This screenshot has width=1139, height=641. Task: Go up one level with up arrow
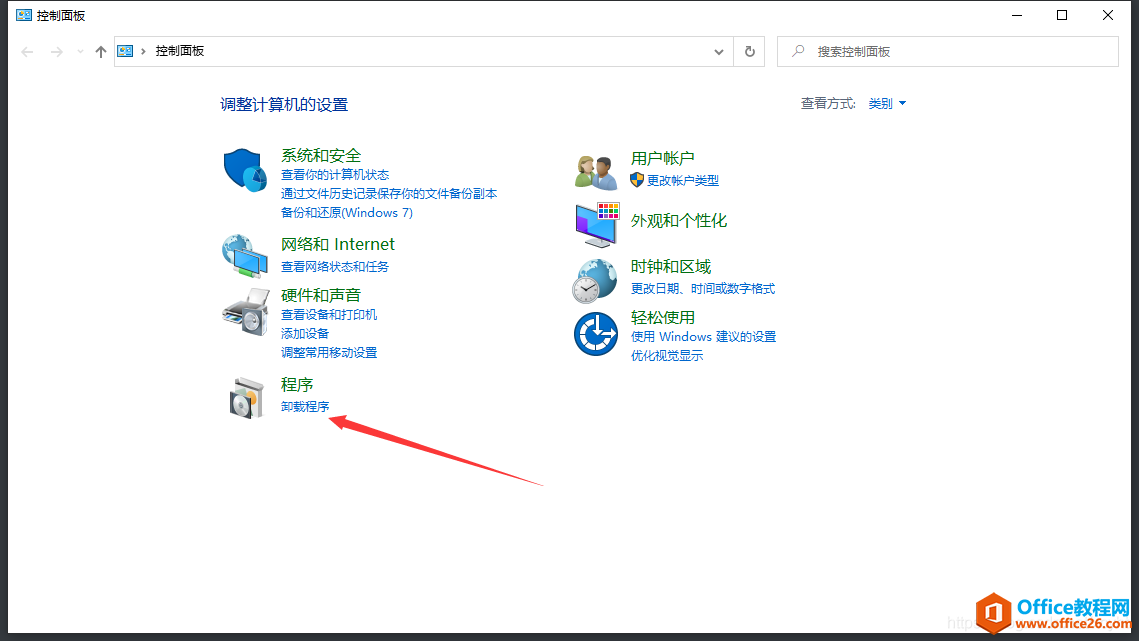click(101, 52)
